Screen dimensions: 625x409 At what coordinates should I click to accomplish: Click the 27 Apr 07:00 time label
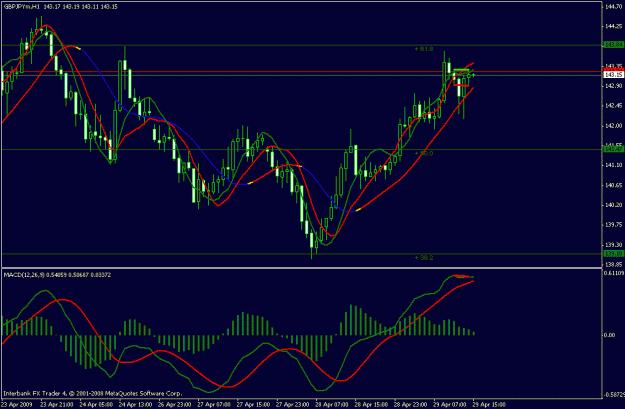click(214, 405)
